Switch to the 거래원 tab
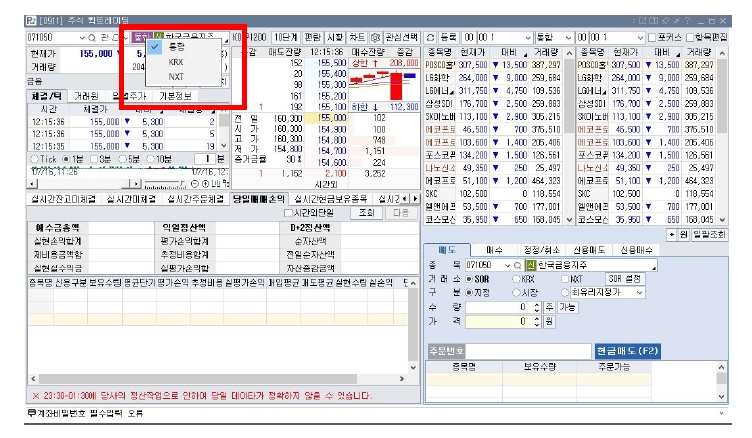Screen dimensions: 752x438 (86, 96)
